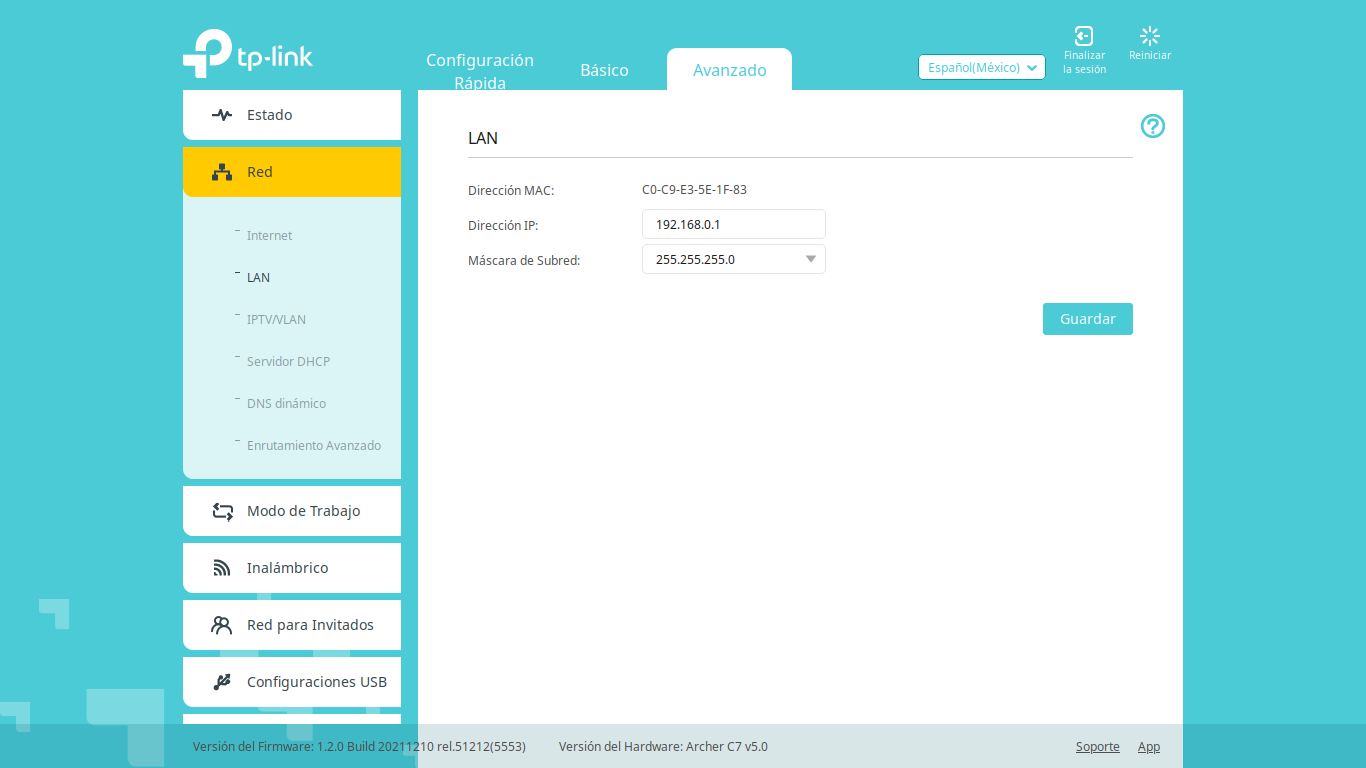Viewport: 1366px width, 768px height.
Task: Click the firmware version text
Action: [359, 747]
